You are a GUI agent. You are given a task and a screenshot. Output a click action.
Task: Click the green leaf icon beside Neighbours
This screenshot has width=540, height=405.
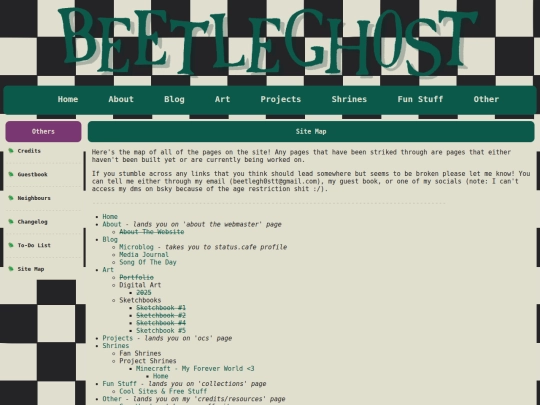point(11,198)
